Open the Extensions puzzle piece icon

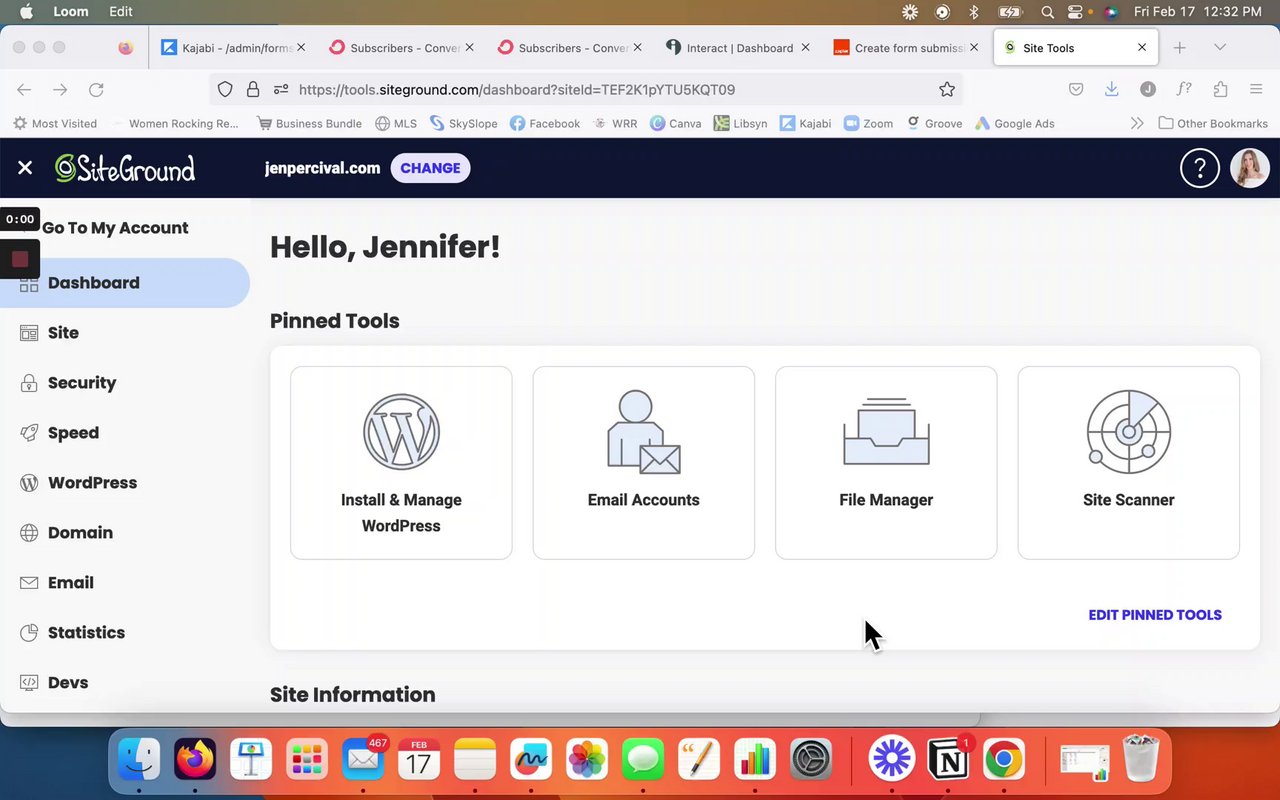1220,90
